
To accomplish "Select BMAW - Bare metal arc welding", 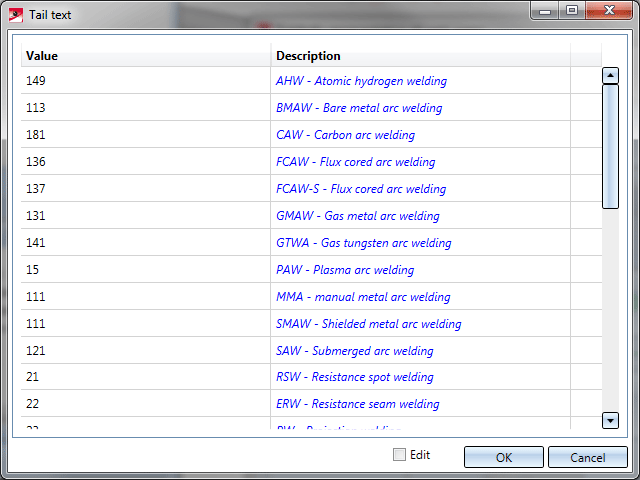I will tap(359, 108).
